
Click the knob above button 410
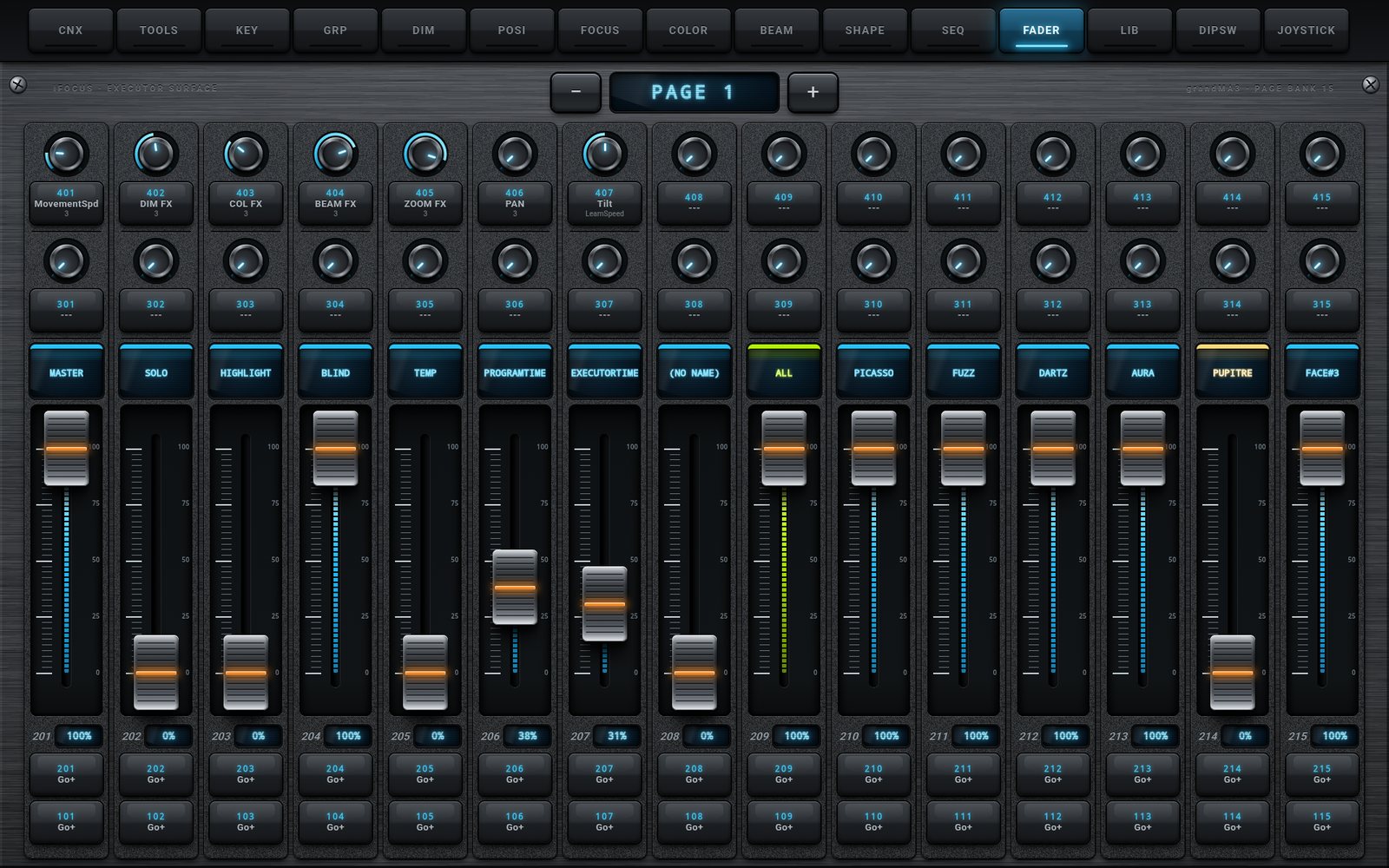point(873,155)
